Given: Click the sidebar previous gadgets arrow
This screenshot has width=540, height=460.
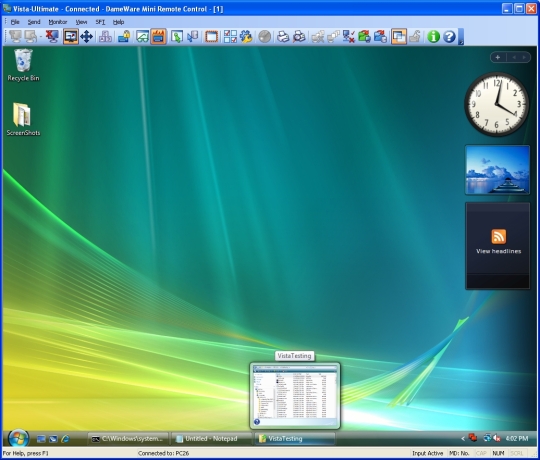Looking at the screenshot, I should [514, 57].
